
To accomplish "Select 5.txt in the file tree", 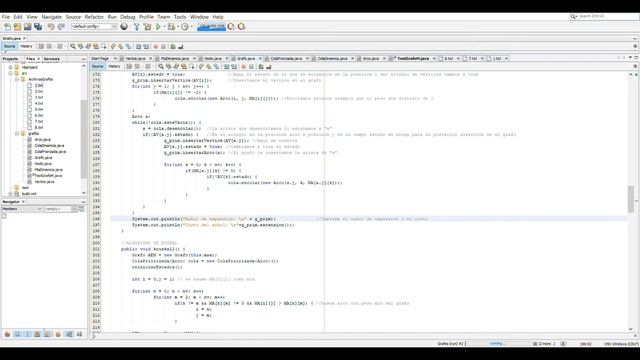I will click(x=39, y=109).
